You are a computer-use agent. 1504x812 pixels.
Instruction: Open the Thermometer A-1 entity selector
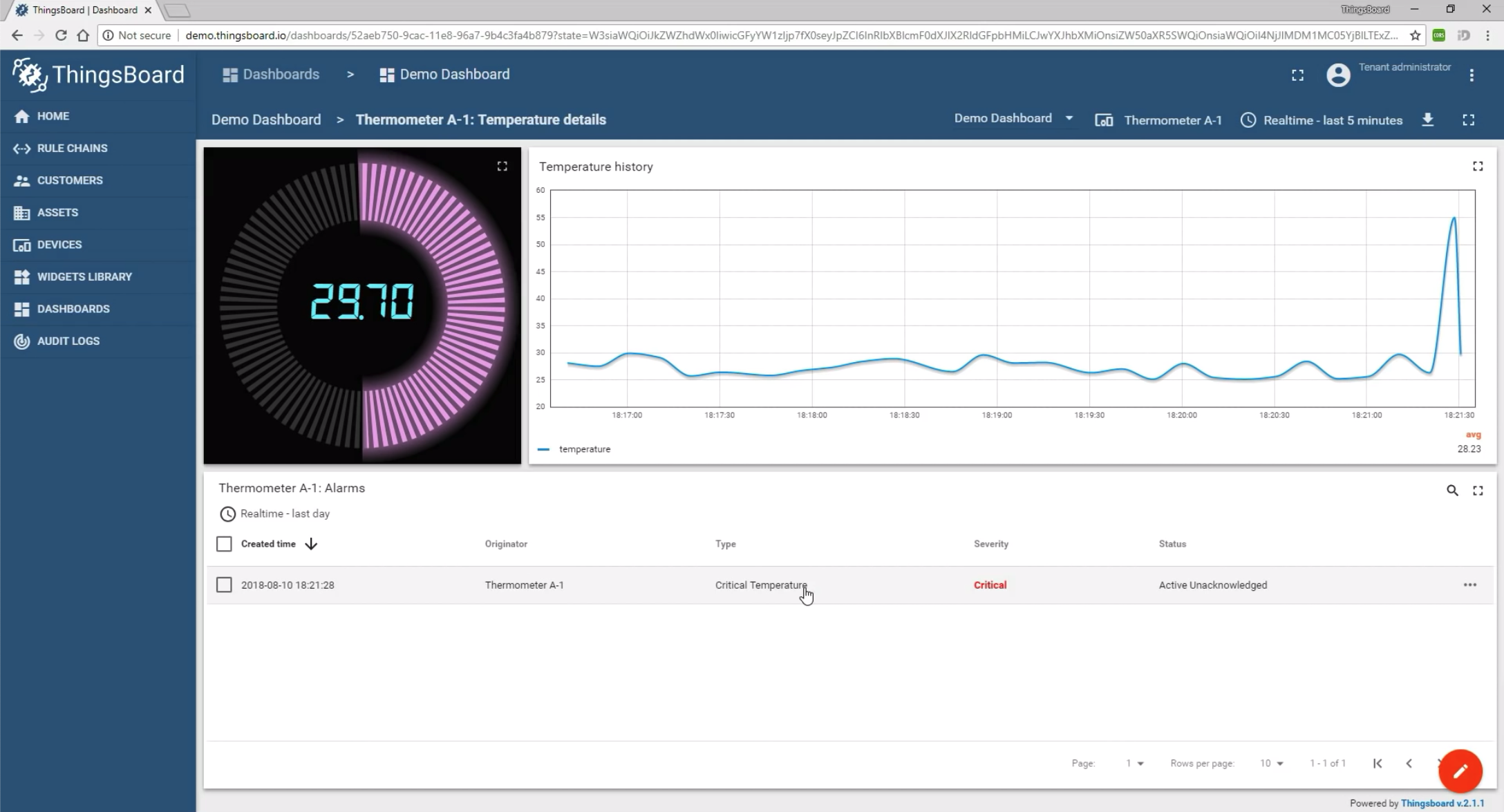[1159, 120]
